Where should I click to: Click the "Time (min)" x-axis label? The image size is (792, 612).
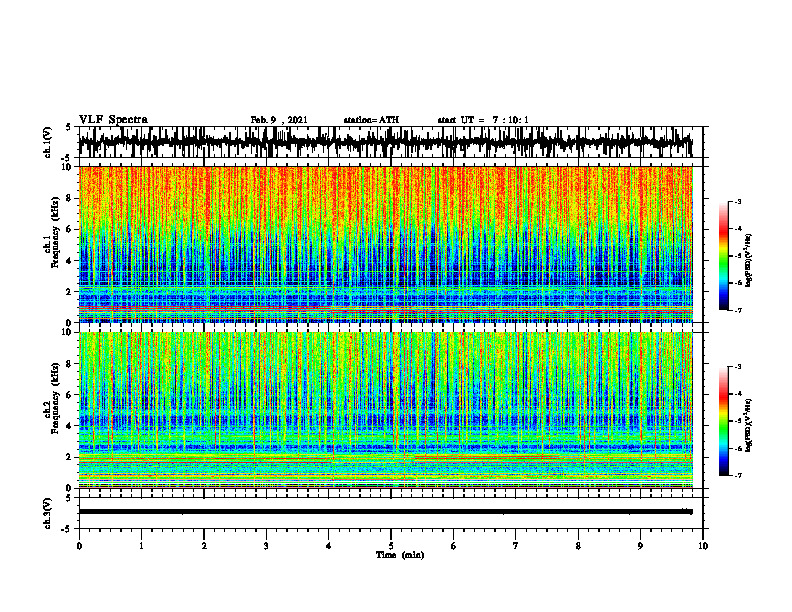click(x=400, y=555)
